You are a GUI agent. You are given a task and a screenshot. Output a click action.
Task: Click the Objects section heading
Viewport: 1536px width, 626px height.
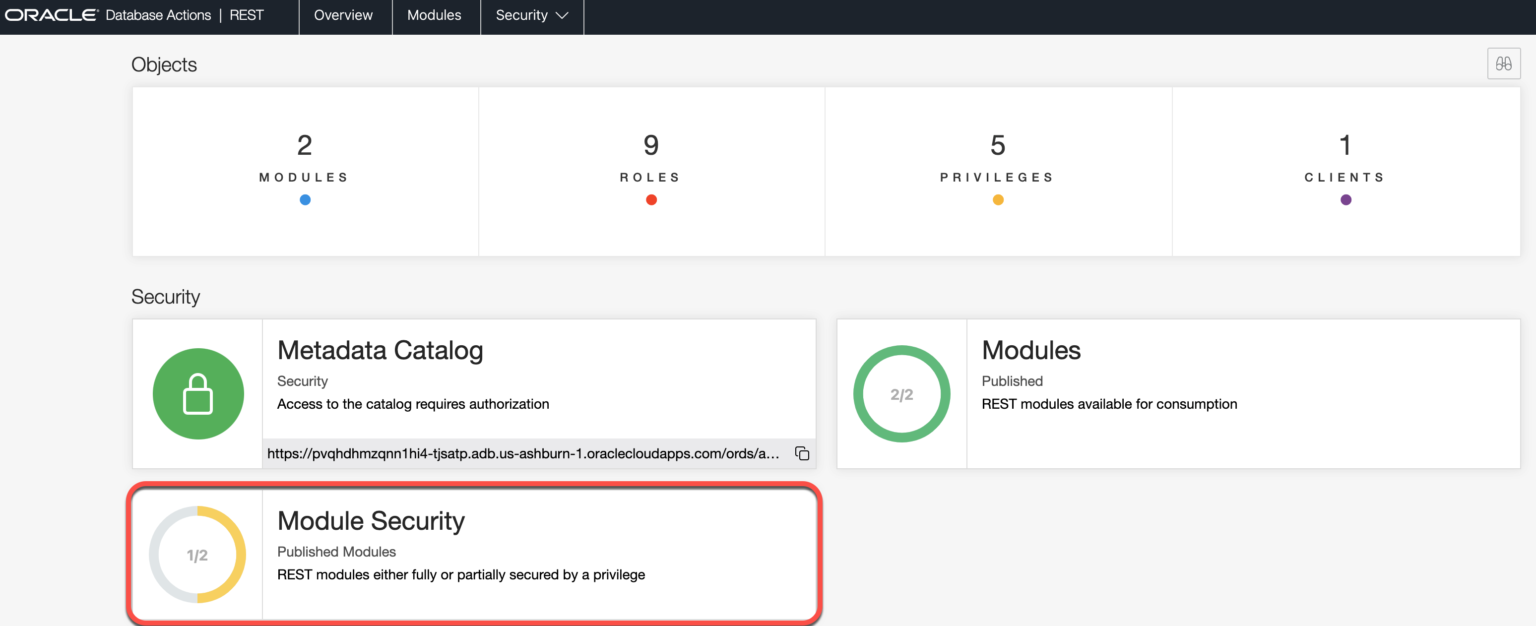coord(164,65)
